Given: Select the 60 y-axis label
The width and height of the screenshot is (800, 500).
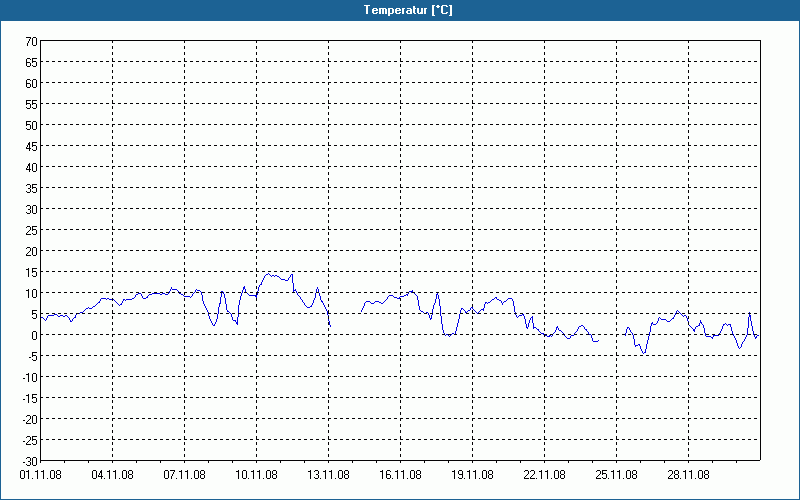Looking at the screenshot, I should click(32, 83).
